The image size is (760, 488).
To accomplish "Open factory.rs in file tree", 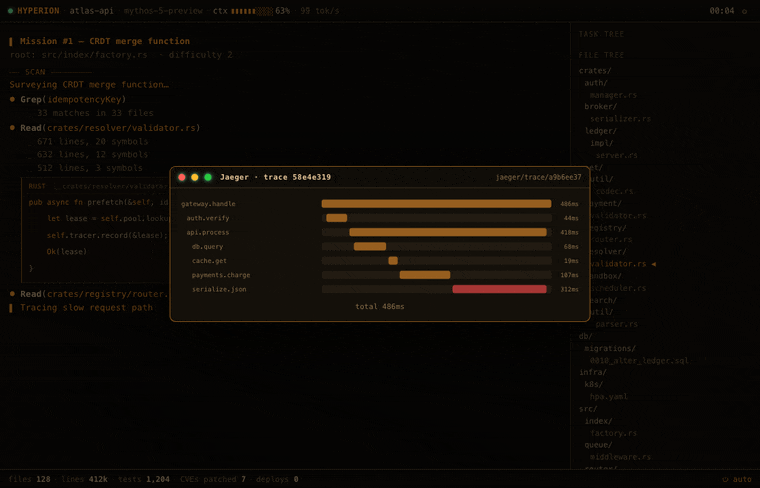I will tap(613, 433).
